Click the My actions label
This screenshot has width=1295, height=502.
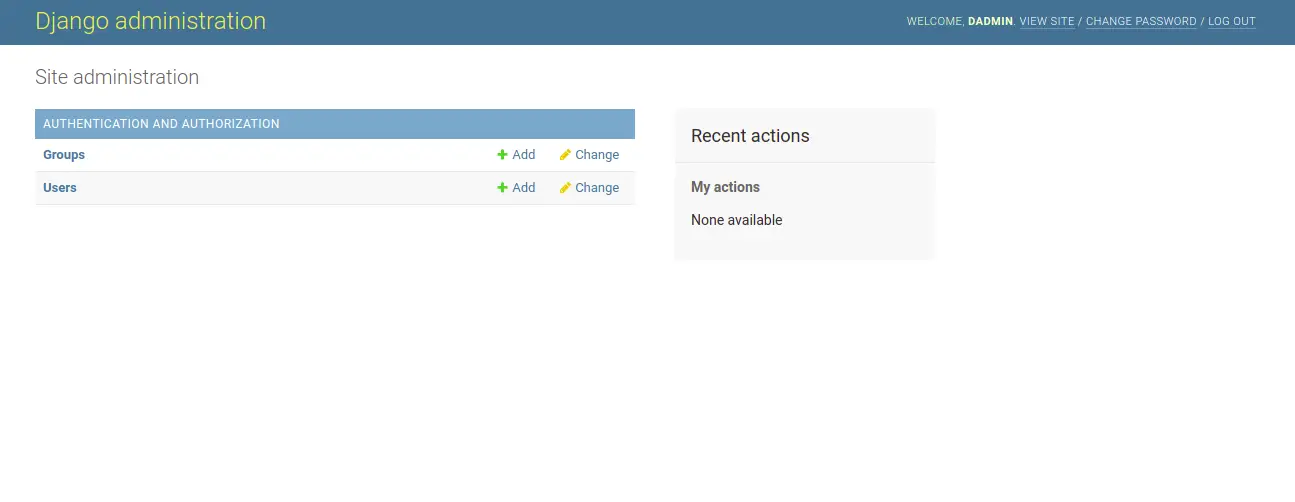pyautogui.click(x=725, y=187)
